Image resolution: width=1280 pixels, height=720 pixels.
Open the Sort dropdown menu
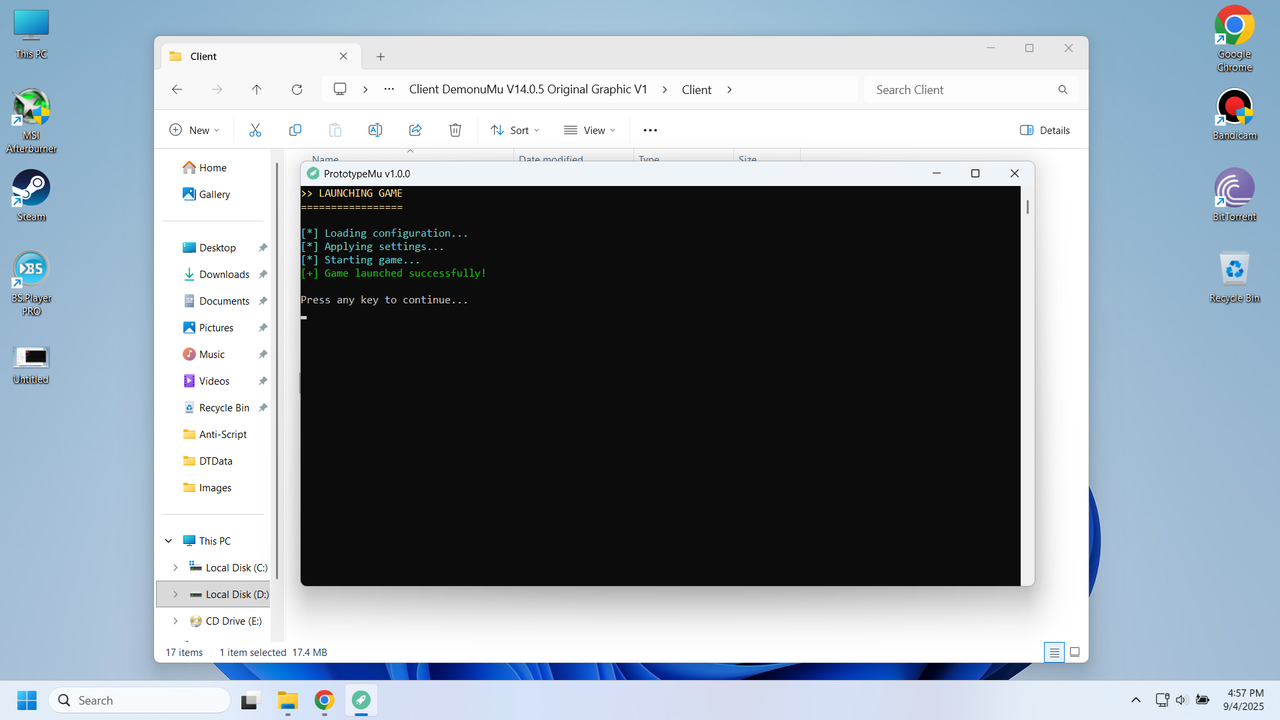[x=515, y=130]
